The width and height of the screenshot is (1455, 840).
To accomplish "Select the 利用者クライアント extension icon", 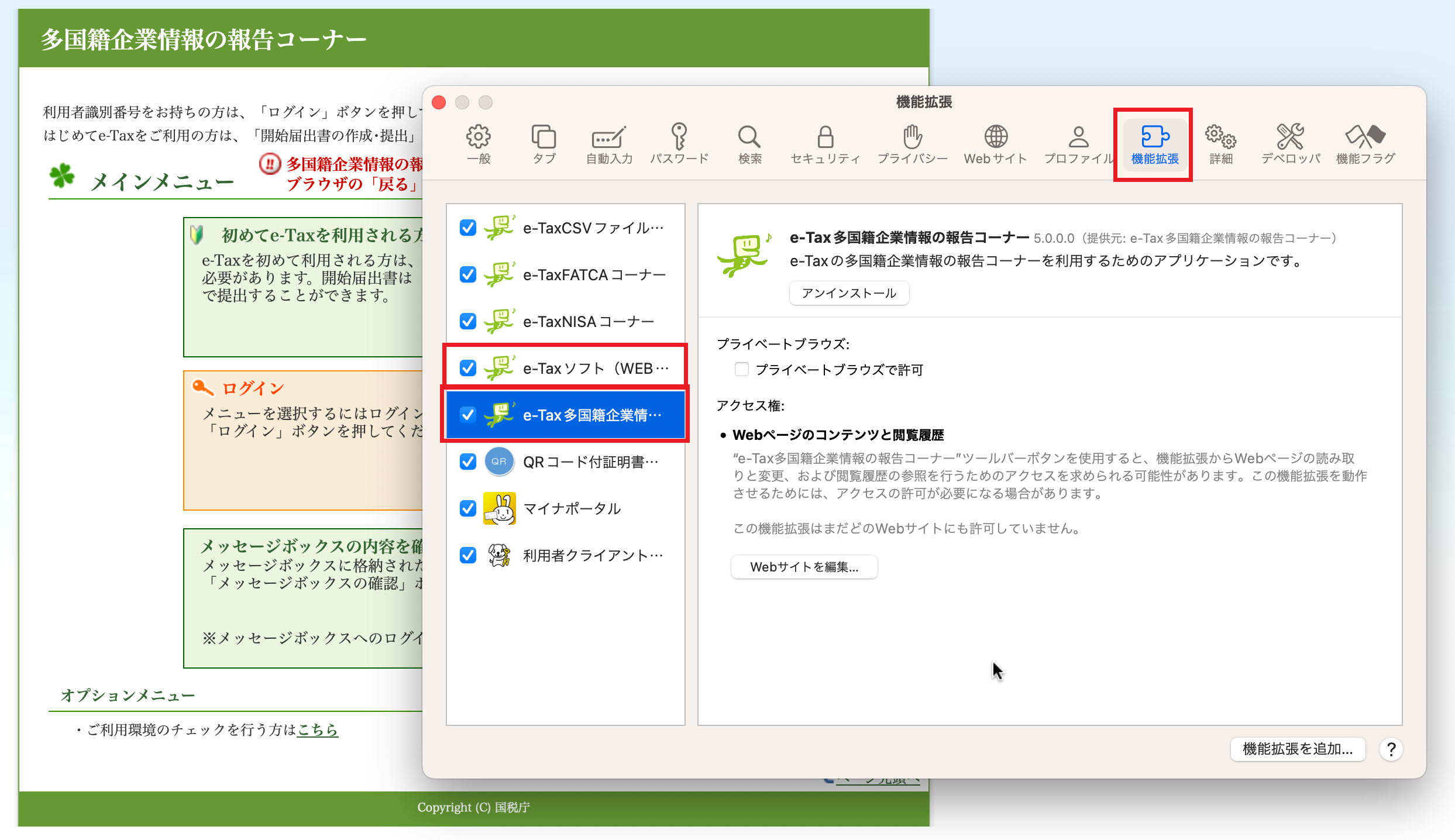I will (x=500, y=555).
